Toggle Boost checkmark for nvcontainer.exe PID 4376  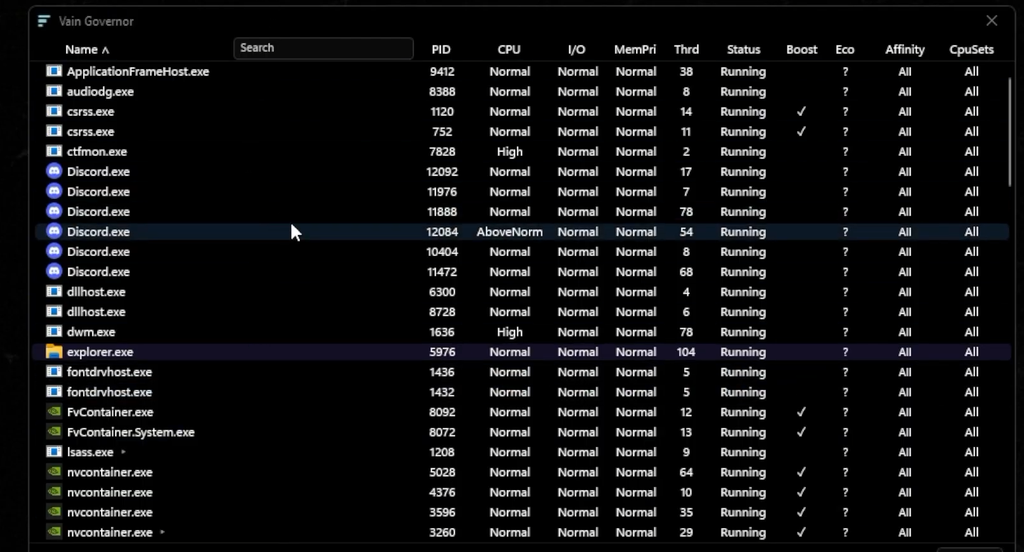click(x=801, y=492)
